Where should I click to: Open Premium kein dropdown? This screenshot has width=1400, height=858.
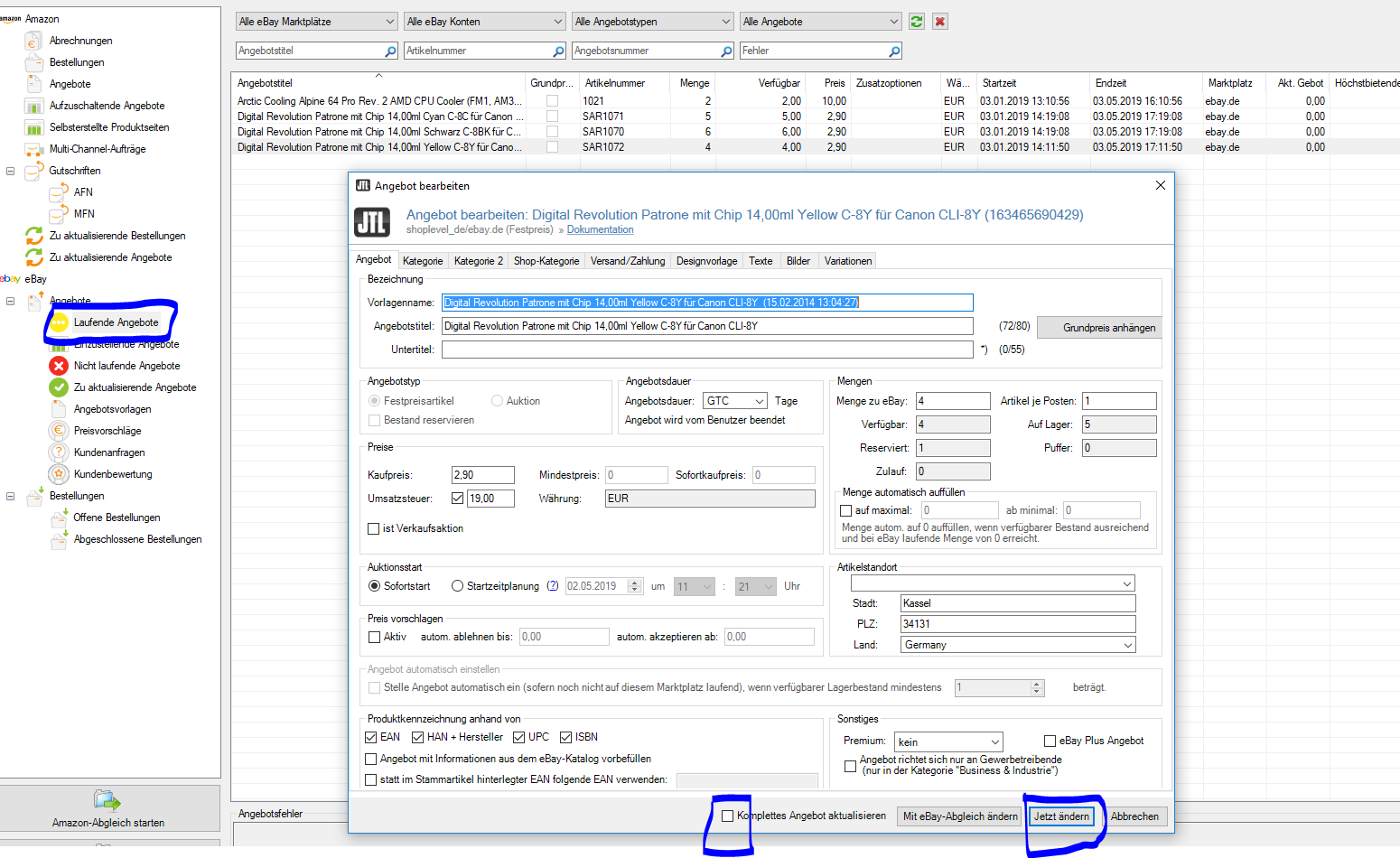[948, 742]
